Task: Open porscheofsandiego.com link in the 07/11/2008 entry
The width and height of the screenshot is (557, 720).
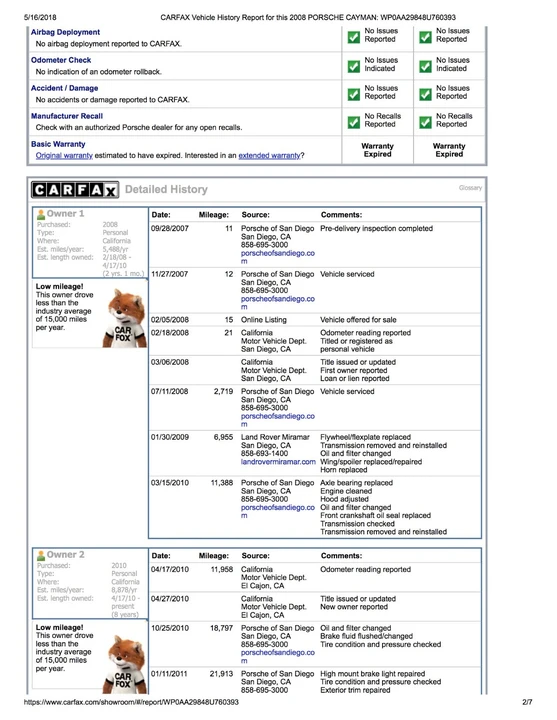Action: pos(277,420)
